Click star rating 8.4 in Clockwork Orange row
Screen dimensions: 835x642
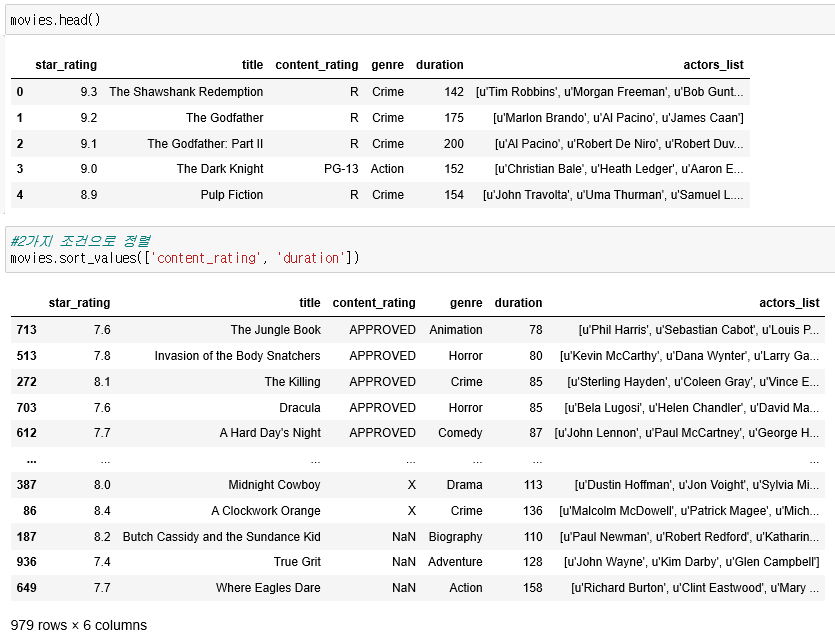click(102, 511)
